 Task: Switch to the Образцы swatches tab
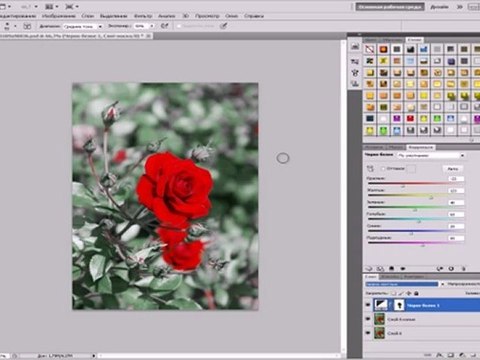coord(392,40)
